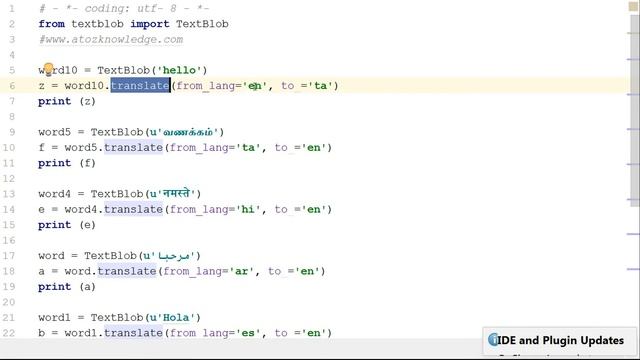Screen dimensions: 640x360
Task: Click variable word4 on line 13
Action: [x=54, y=194]
